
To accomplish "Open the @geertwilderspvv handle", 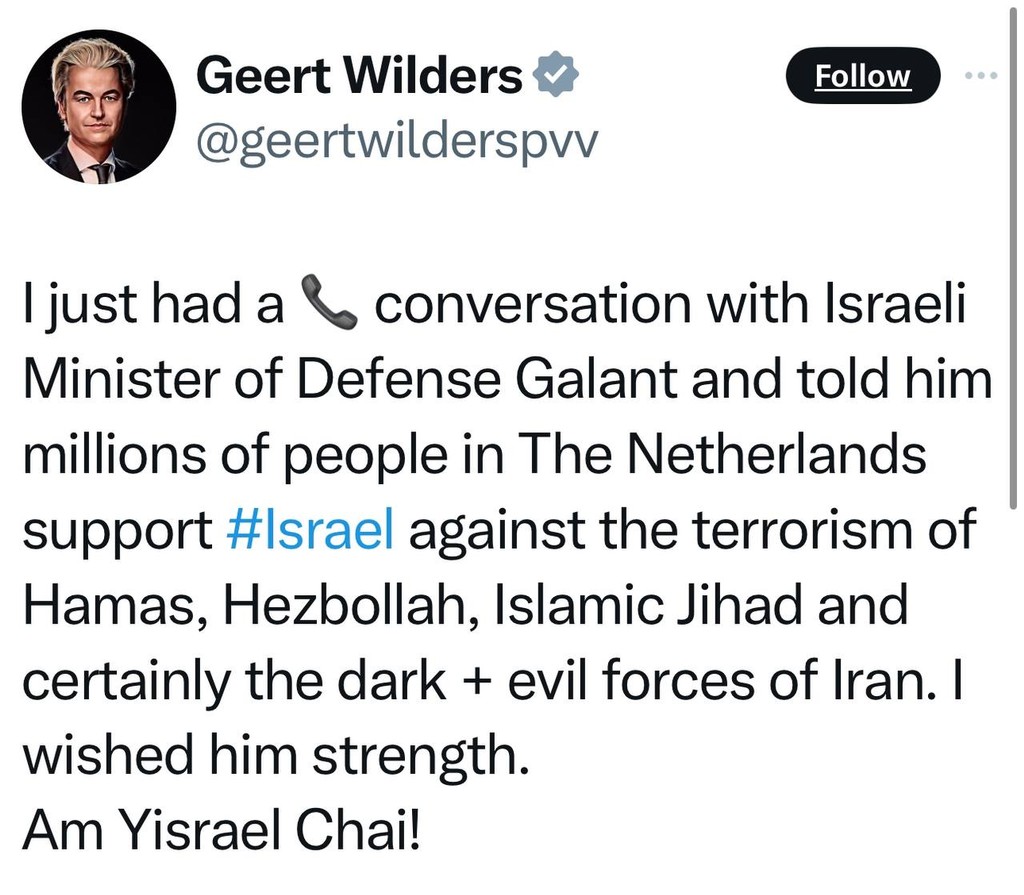I will [396, 142].
